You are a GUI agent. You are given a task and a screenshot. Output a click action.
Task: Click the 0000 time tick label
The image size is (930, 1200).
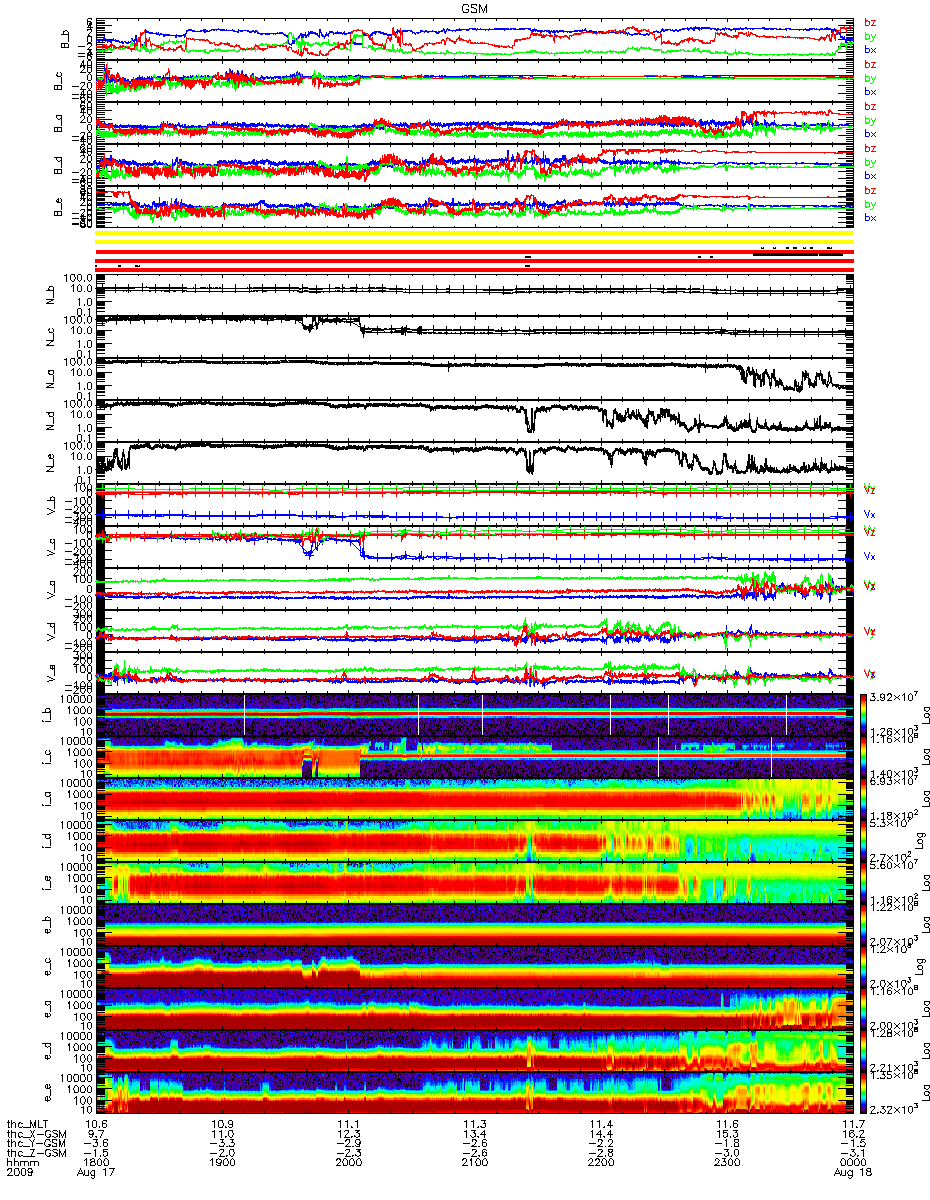(853, 1163)
